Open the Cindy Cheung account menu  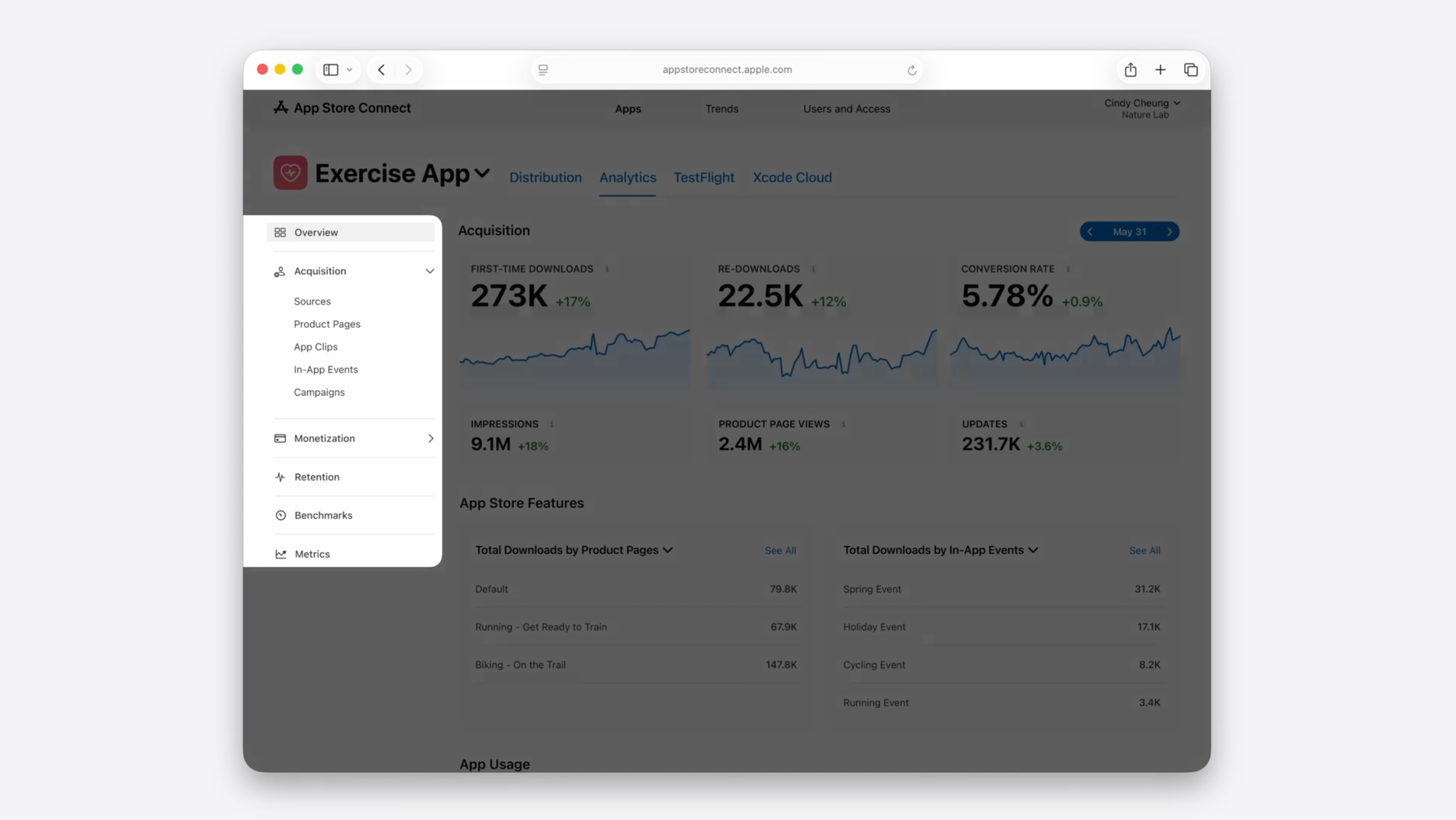click(1142, 103)
